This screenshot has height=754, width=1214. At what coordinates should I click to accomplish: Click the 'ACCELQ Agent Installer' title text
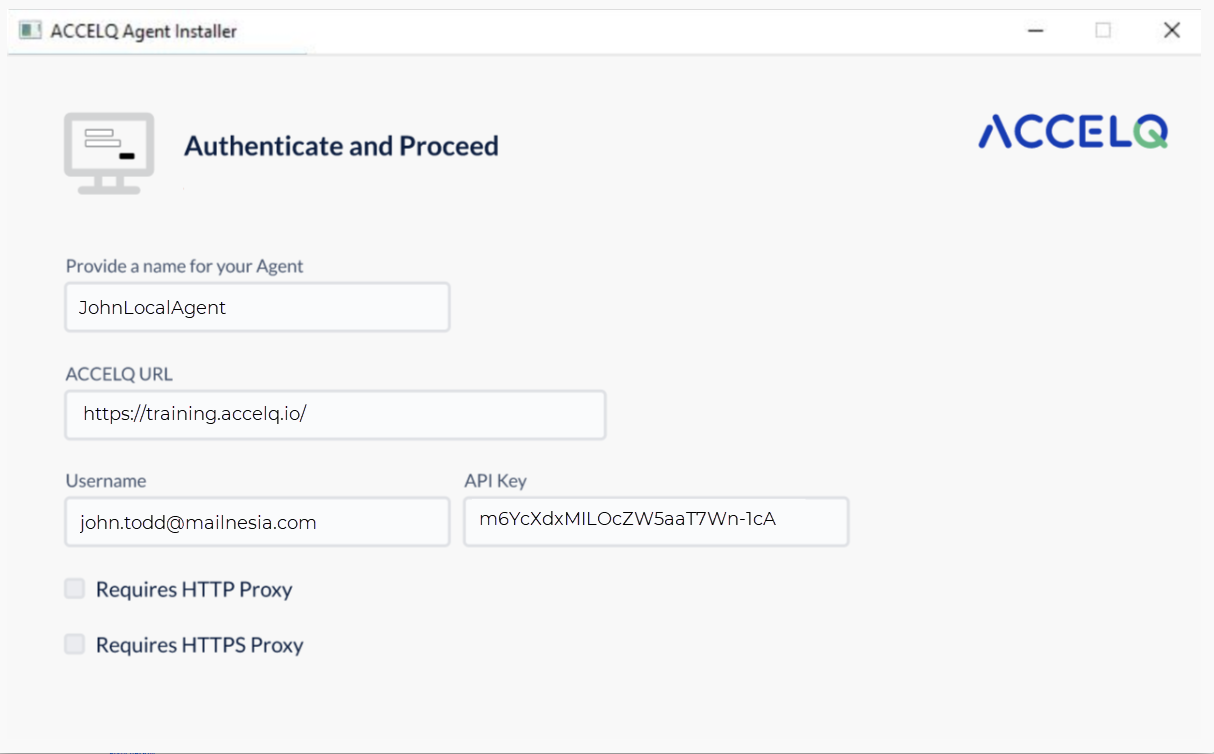[x=143, y=31]
